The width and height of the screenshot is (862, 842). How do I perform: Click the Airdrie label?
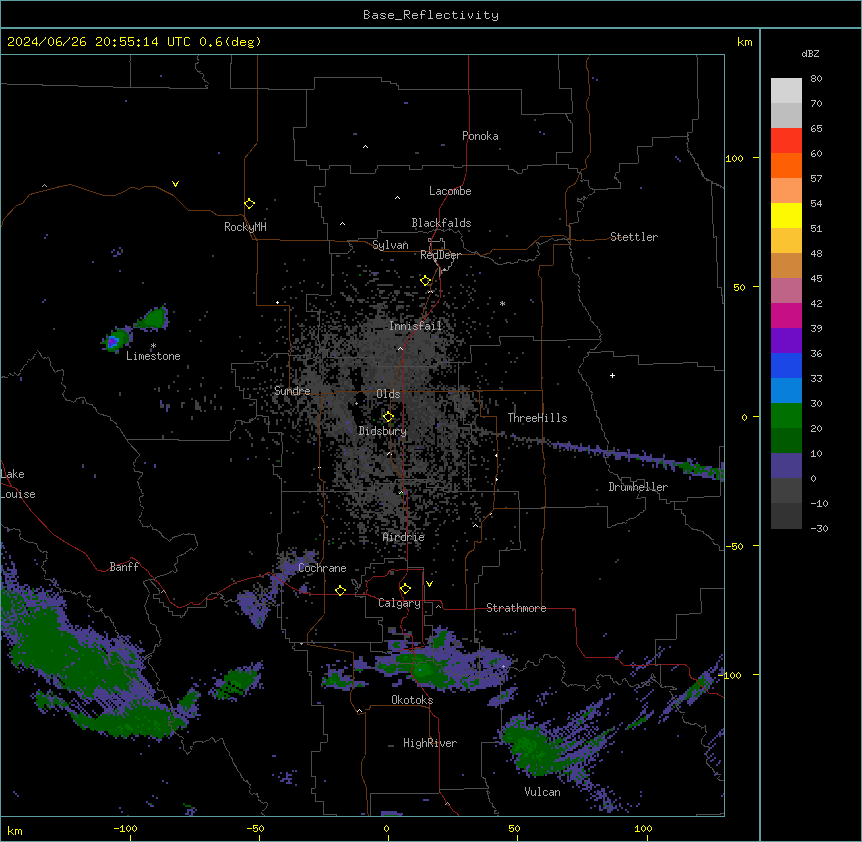coord(404,537)
